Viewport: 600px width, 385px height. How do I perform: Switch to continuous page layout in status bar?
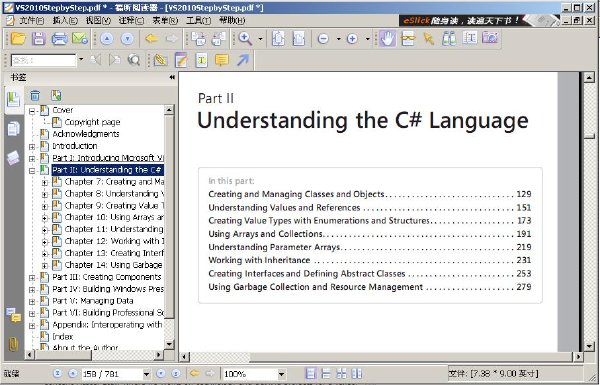326,374
